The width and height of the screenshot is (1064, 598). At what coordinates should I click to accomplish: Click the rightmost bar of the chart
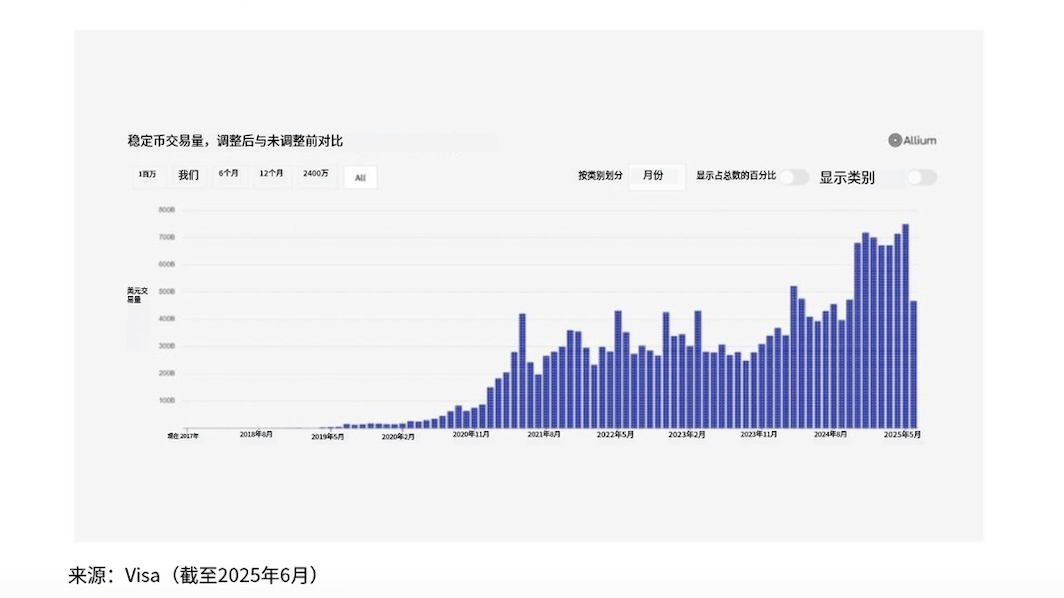913,364
